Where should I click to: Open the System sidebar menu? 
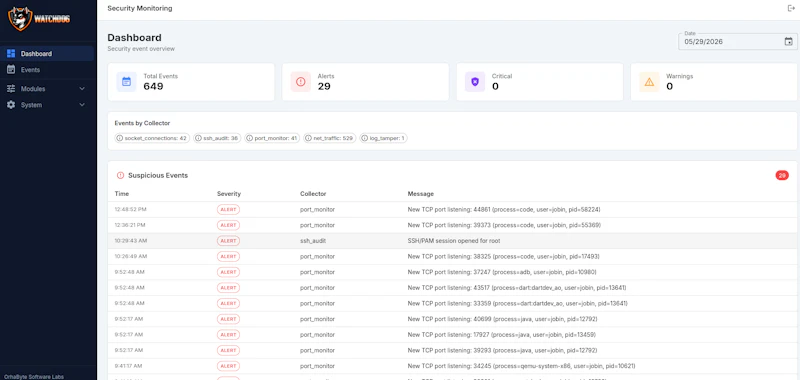tap(47, 105)
